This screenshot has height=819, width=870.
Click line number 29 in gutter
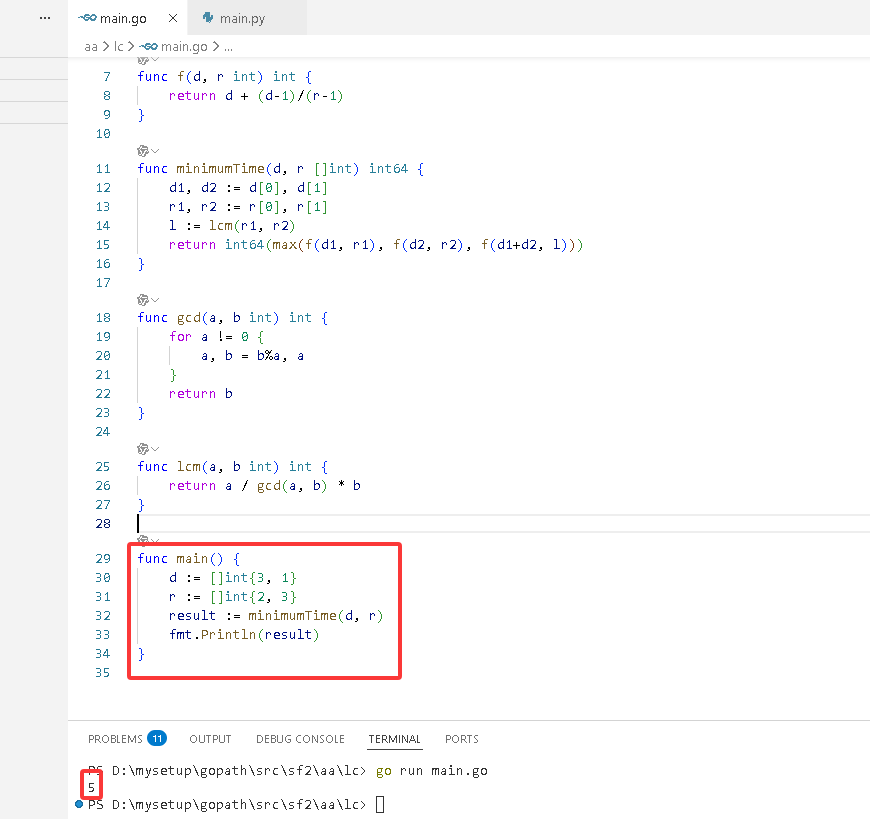click(x=103, y=559)
